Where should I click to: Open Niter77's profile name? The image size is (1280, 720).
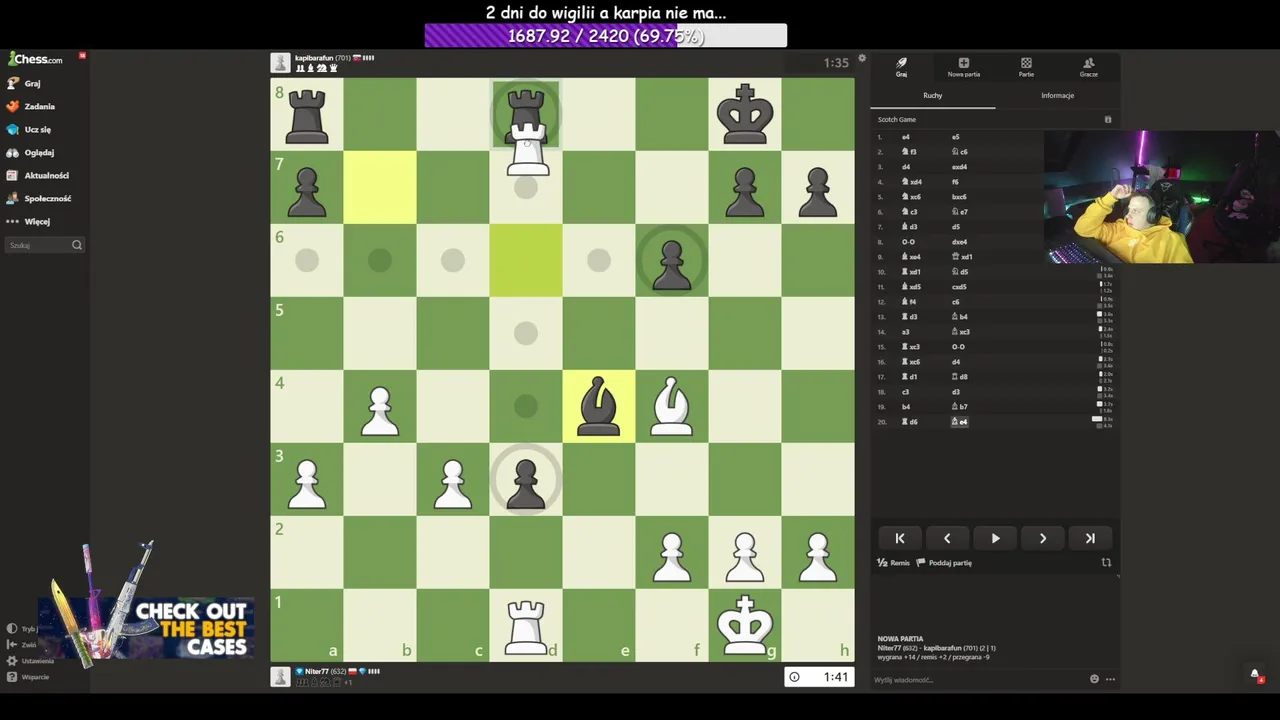317,671
